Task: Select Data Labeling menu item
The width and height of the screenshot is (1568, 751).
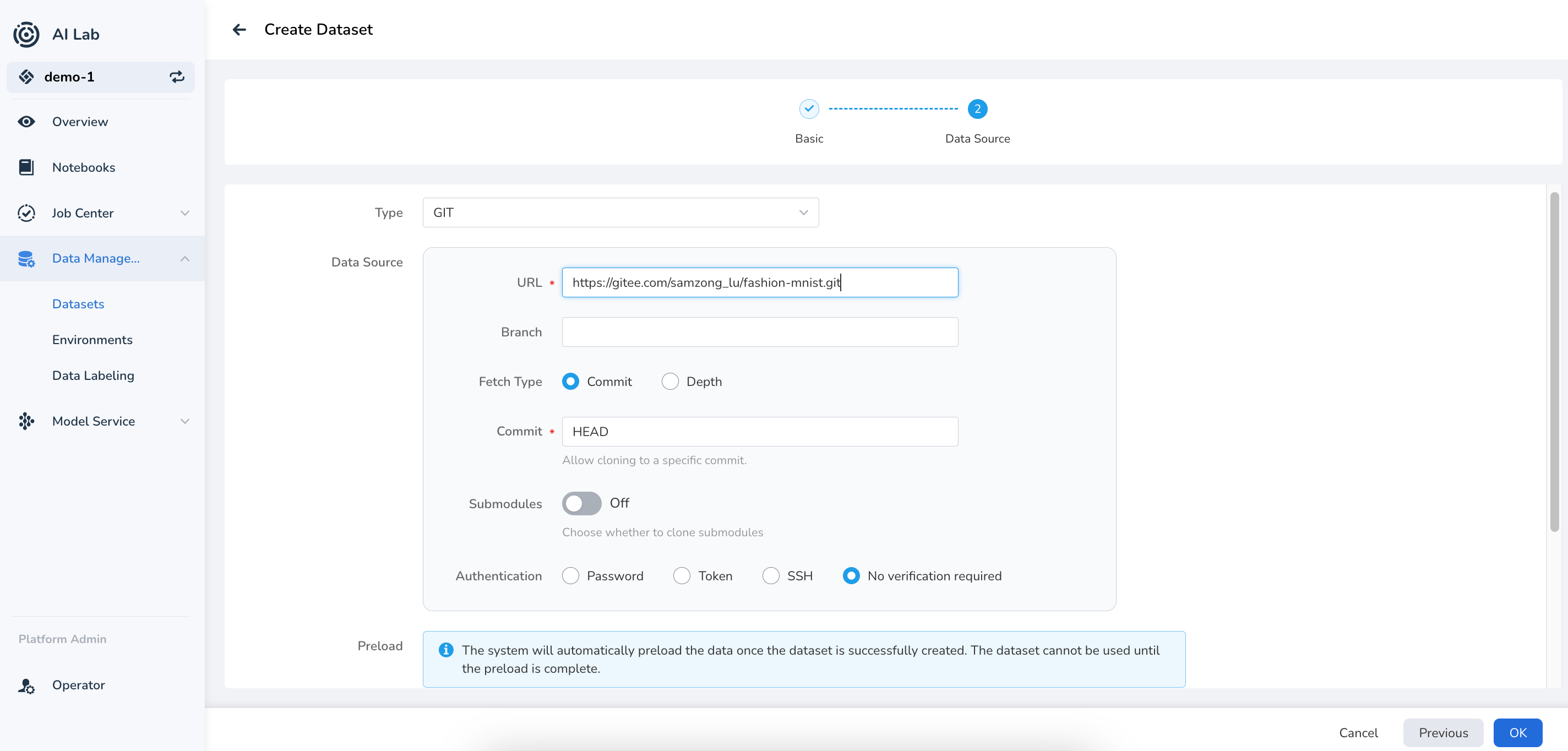Action: click(93, 375)
